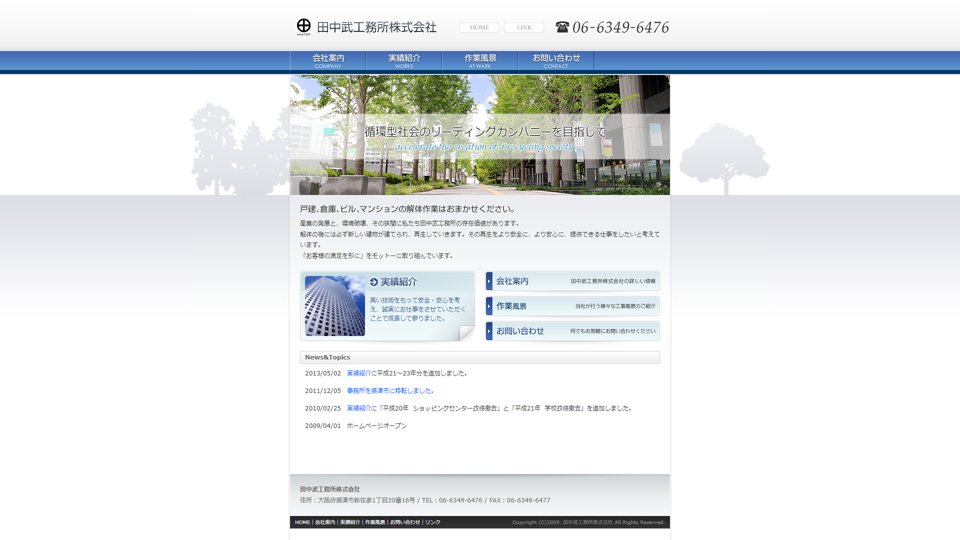Click the 作業風景 banner in the right column

point(572,306)
